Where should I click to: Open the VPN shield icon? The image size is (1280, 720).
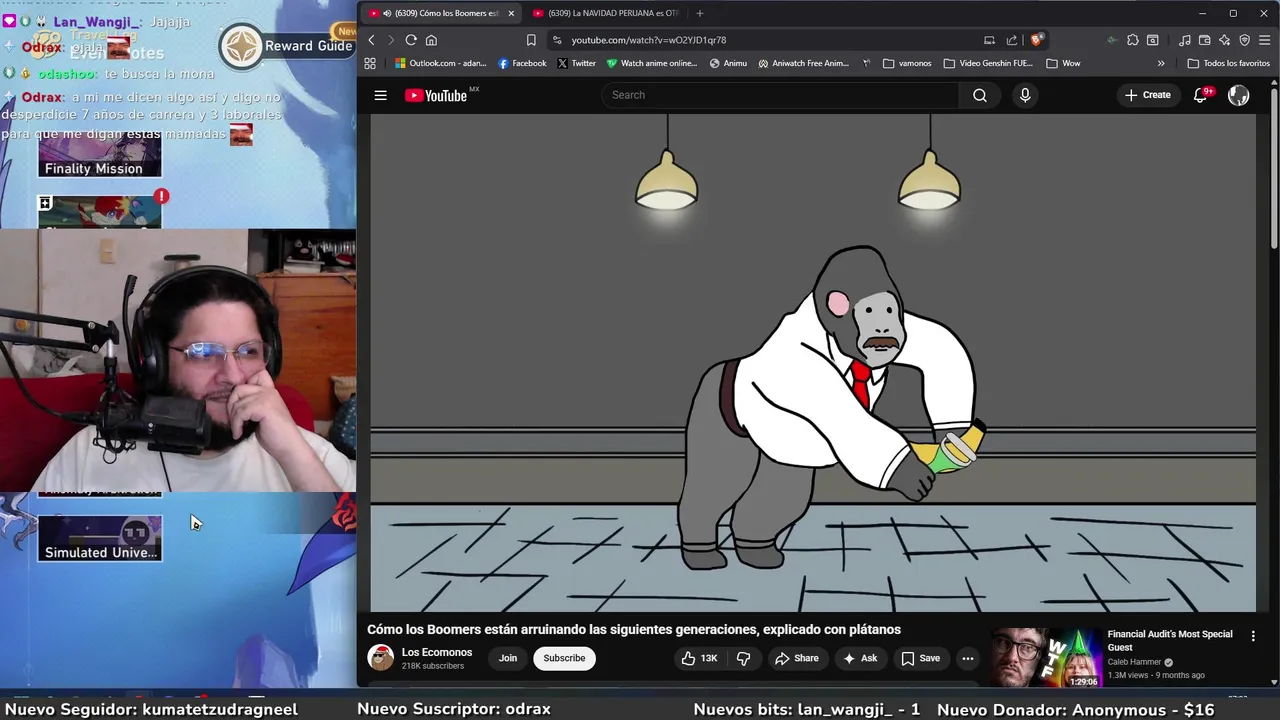[x=1245, y=40]
